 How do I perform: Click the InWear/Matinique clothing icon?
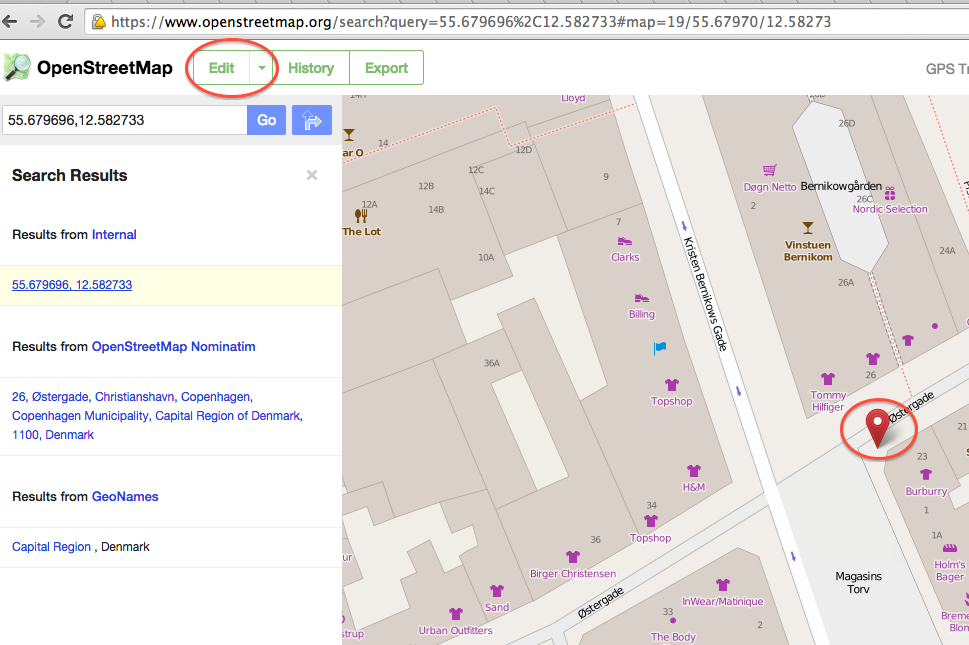point(723,584)
